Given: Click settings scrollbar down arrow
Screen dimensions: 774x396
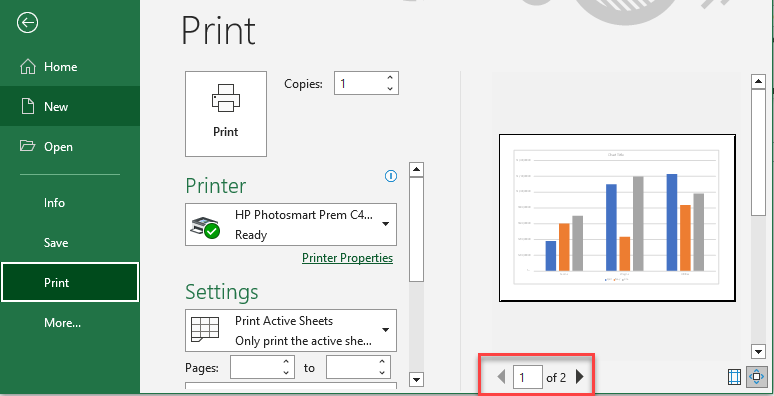Looking at the screenshot, I should (417, 379).
